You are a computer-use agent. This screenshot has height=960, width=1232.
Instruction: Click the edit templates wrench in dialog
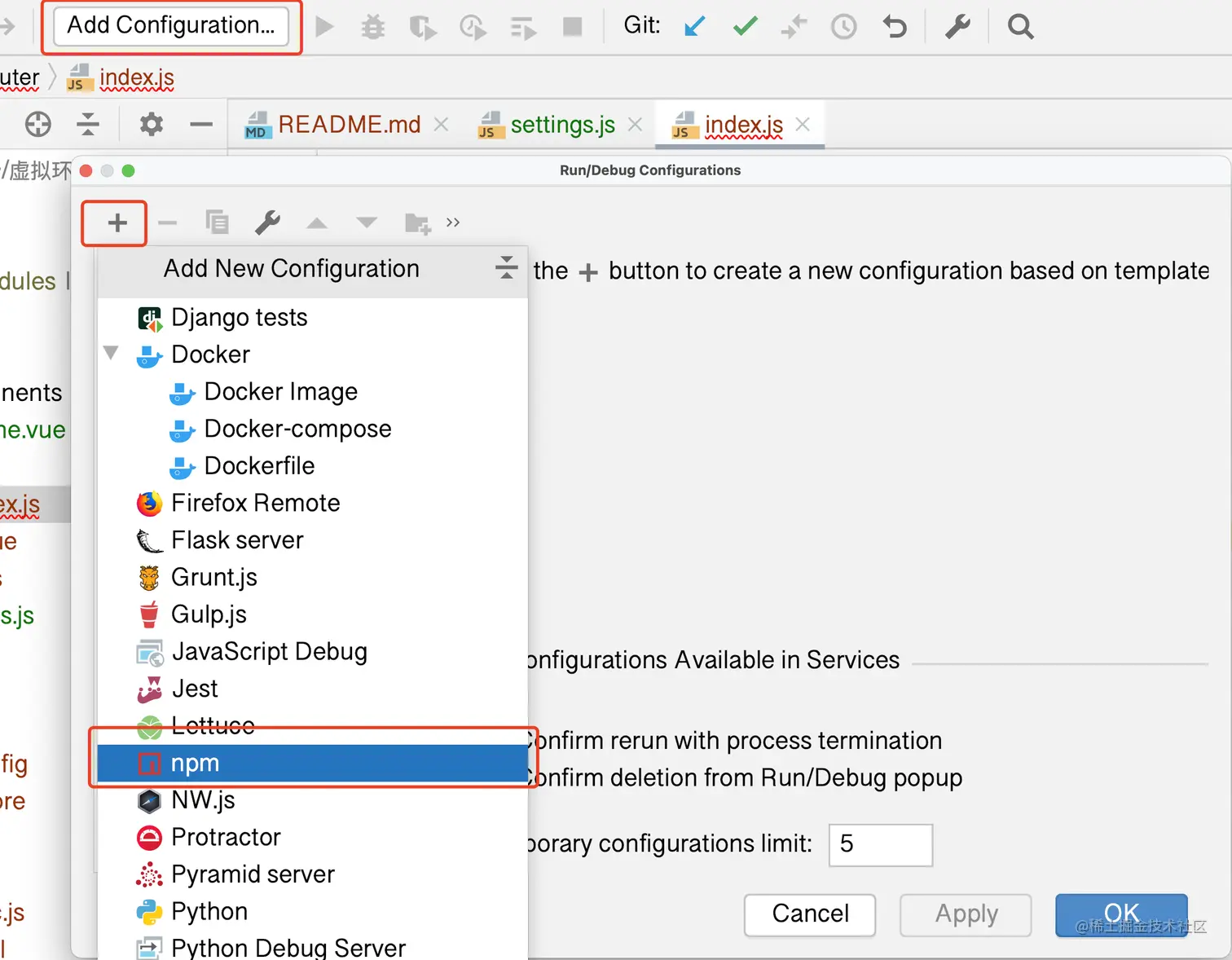(267, 222)
